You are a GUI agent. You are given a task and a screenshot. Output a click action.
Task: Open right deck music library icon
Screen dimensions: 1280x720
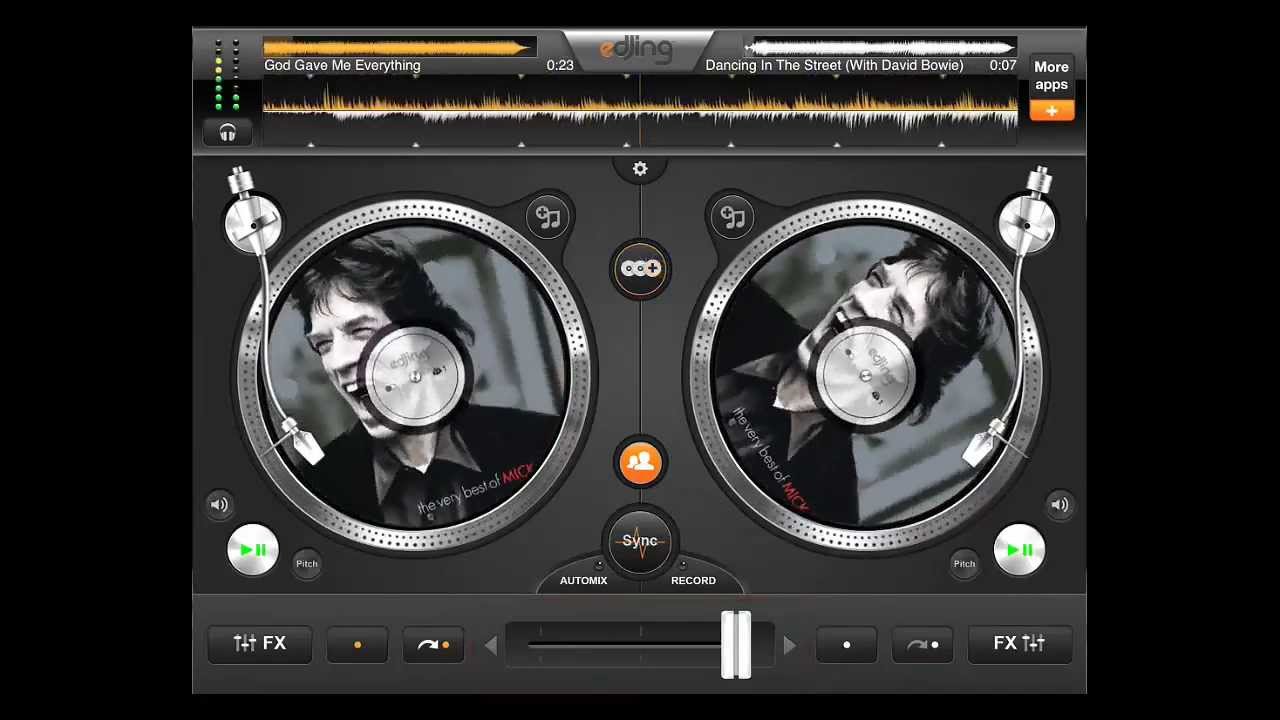(x=733, y=217)
